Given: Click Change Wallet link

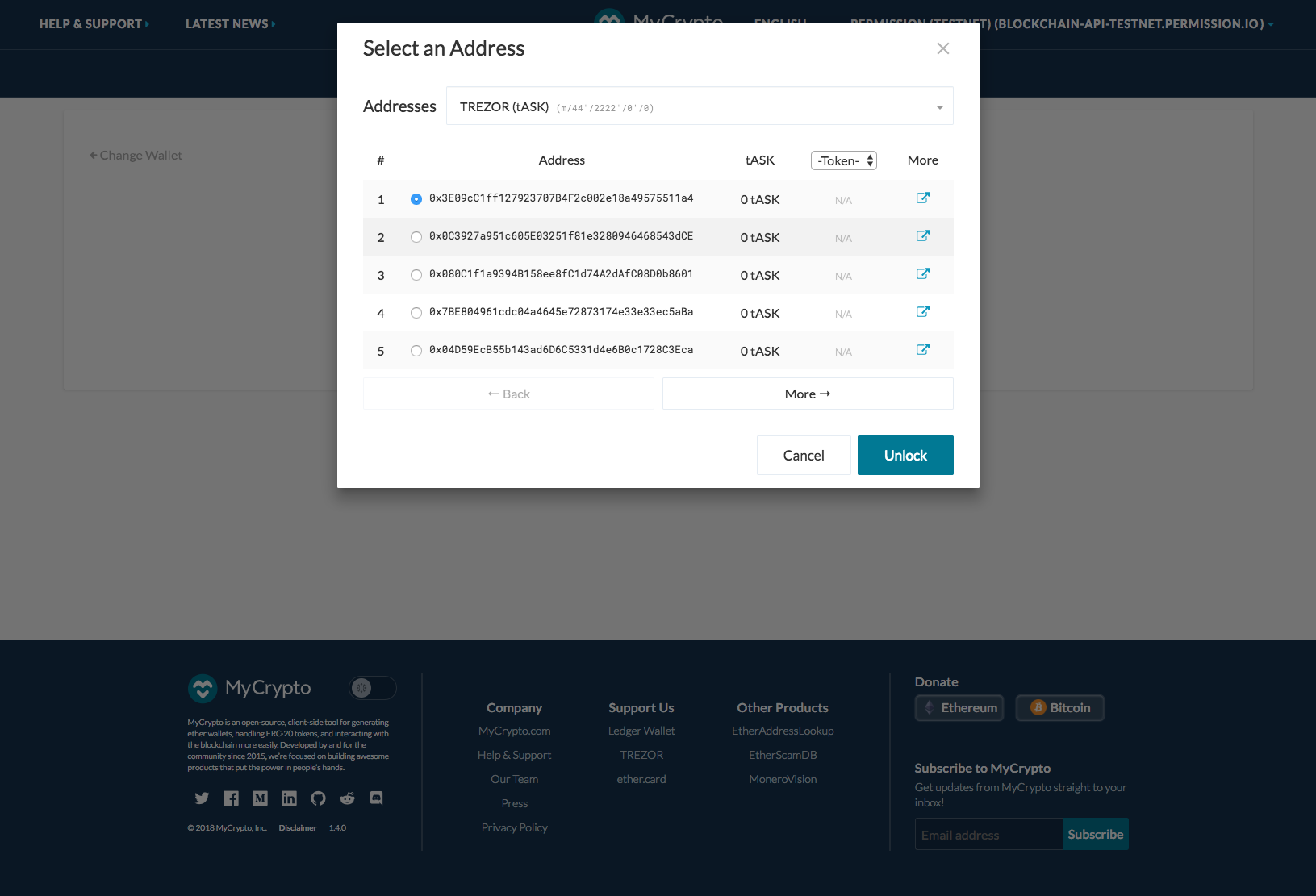Looking at the screenshot, I should [x=136, y=155].
